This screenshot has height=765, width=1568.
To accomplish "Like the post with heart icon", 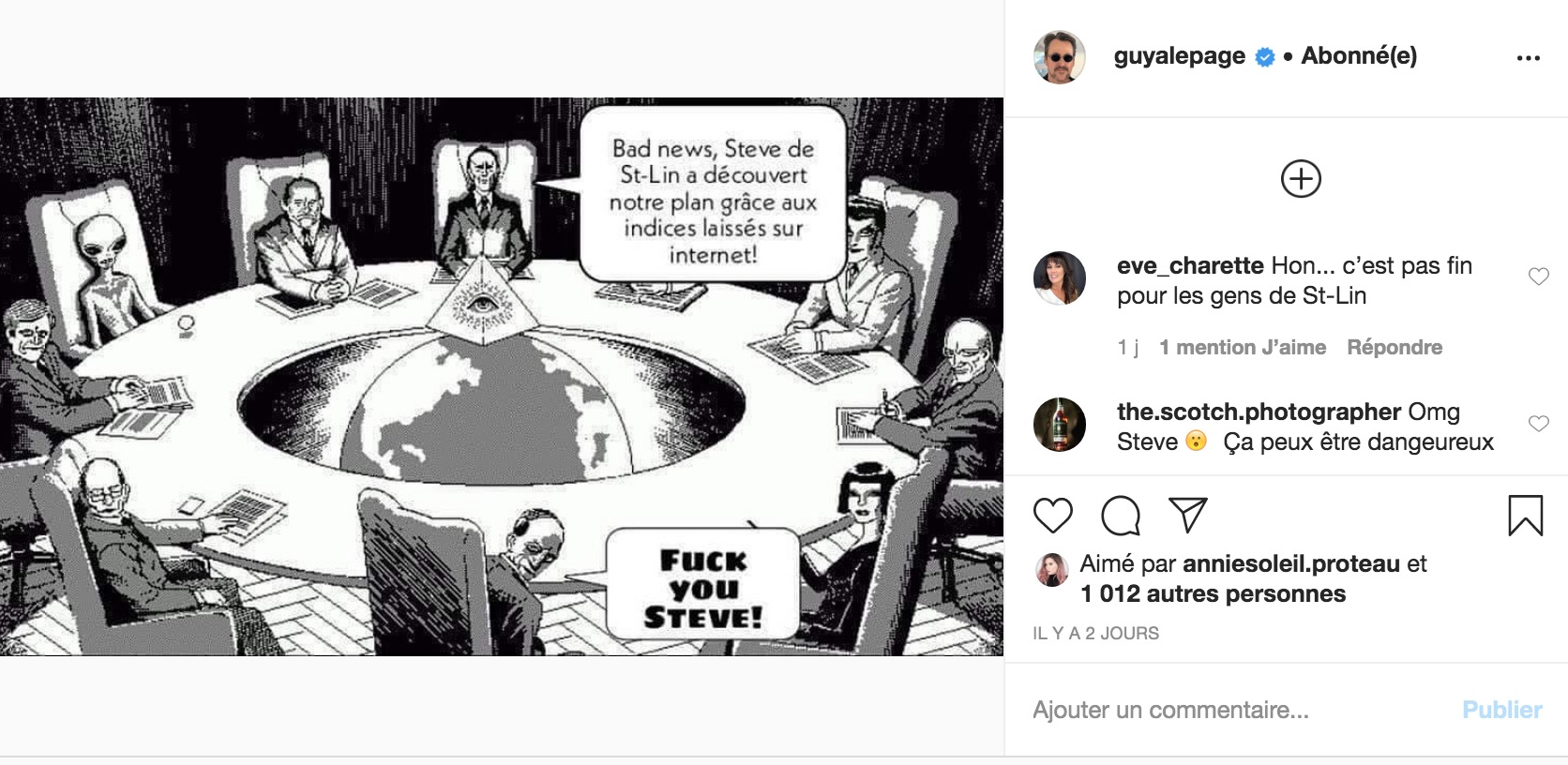I will pos(1052,516).
